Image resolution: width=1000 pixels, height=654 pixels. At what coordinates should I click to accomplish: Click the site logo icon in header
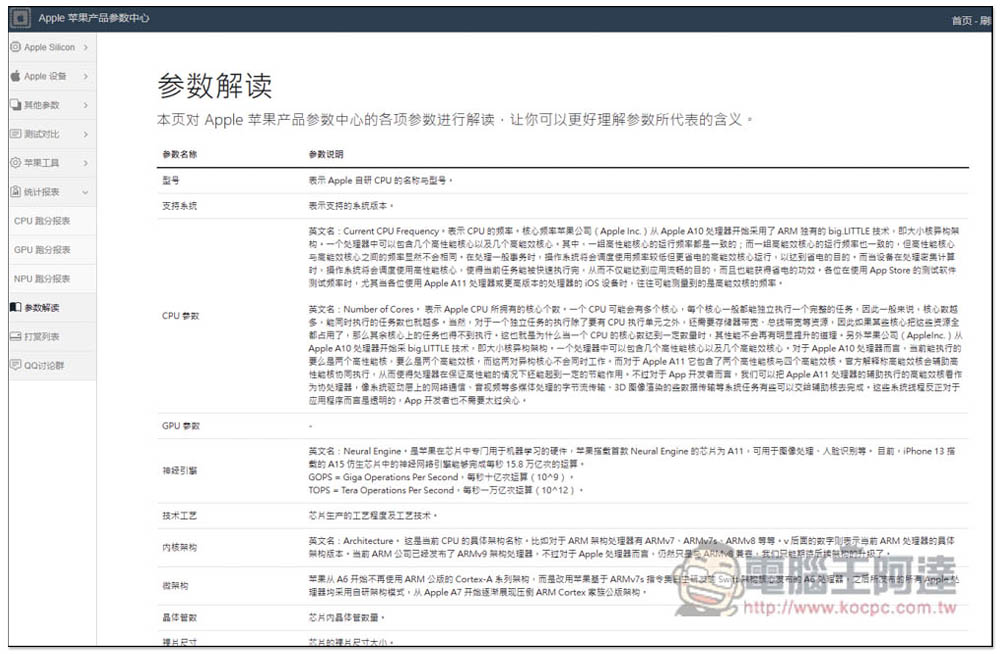coord(21,18)
